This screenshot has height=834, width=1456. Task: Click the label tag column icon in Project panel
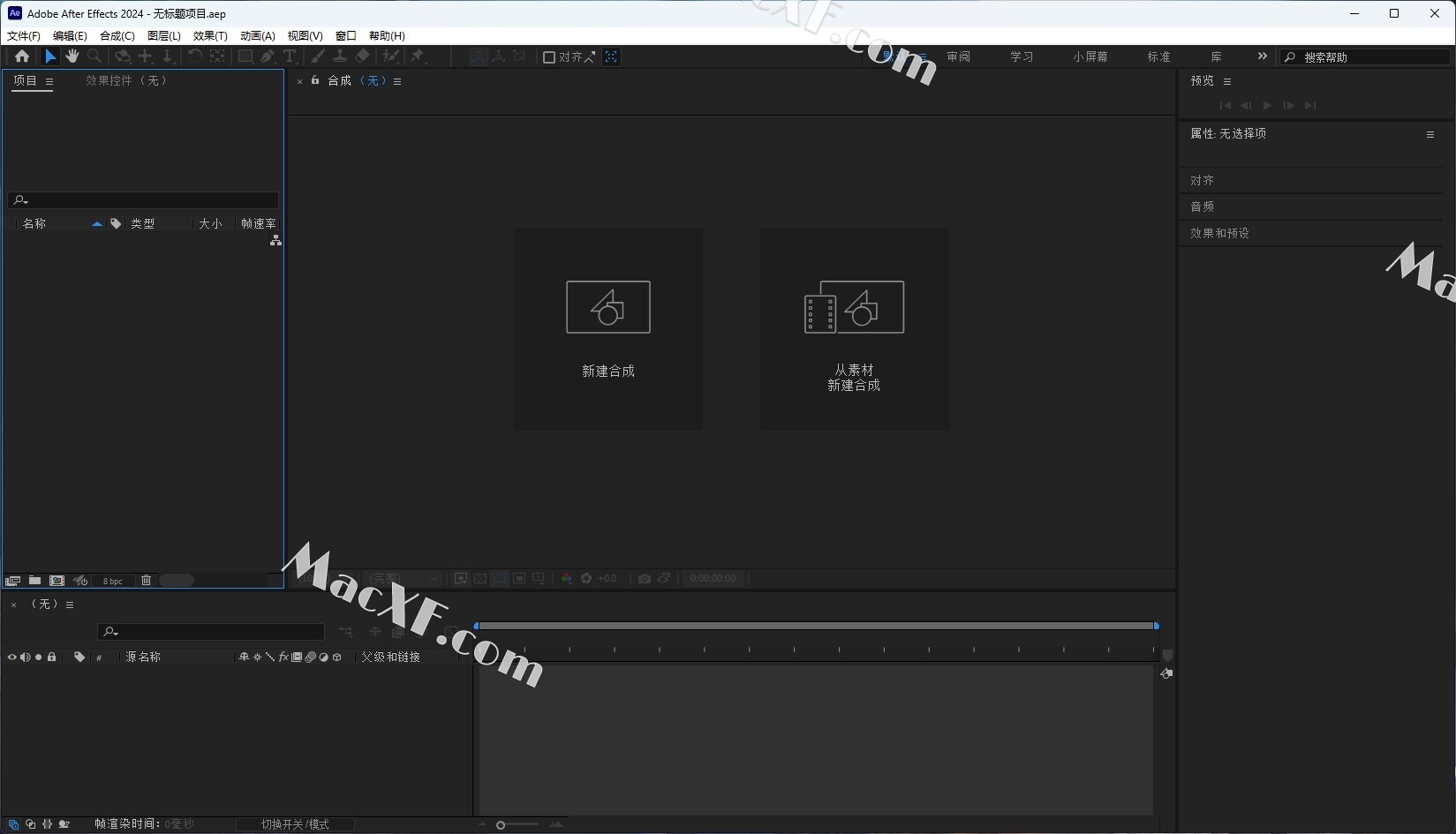click(116, 224)
